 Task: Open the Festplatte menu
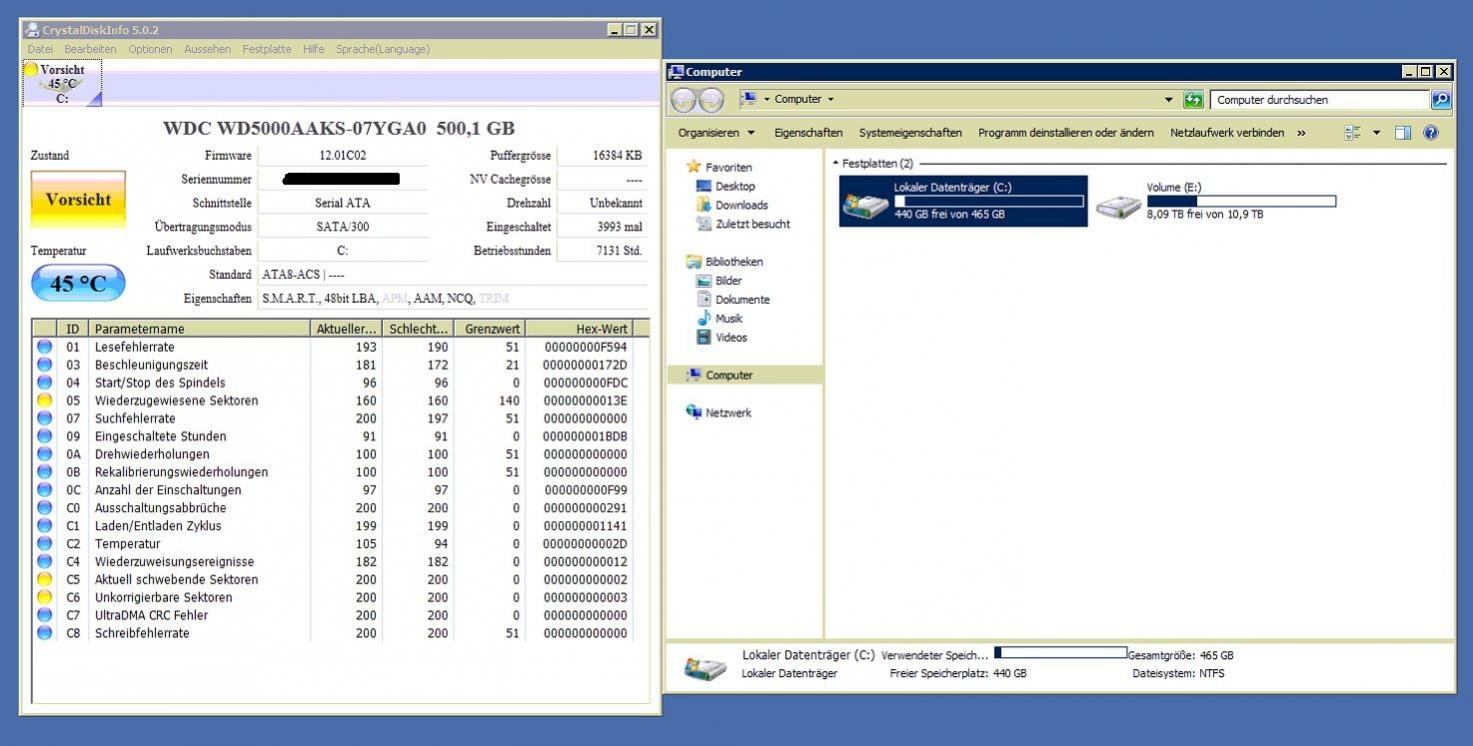267,49
